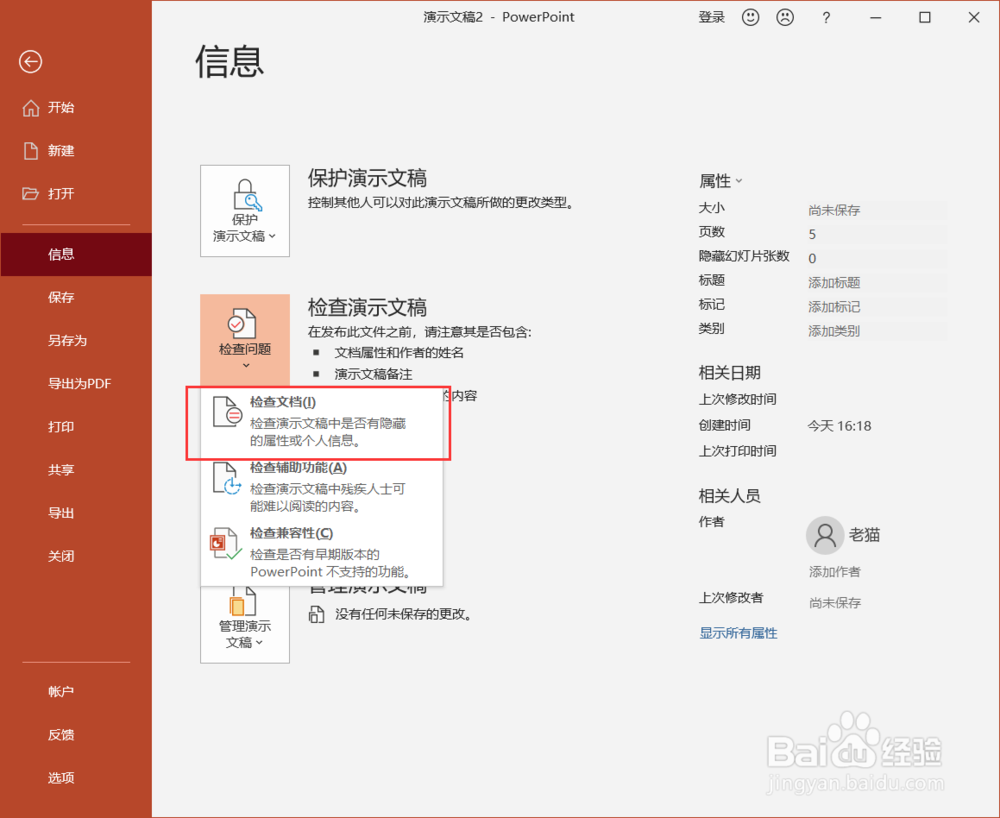Click the document checkmark icon in 检查问题
The width and height of the screenshot is (1000, 818).
tap(242, 324)
